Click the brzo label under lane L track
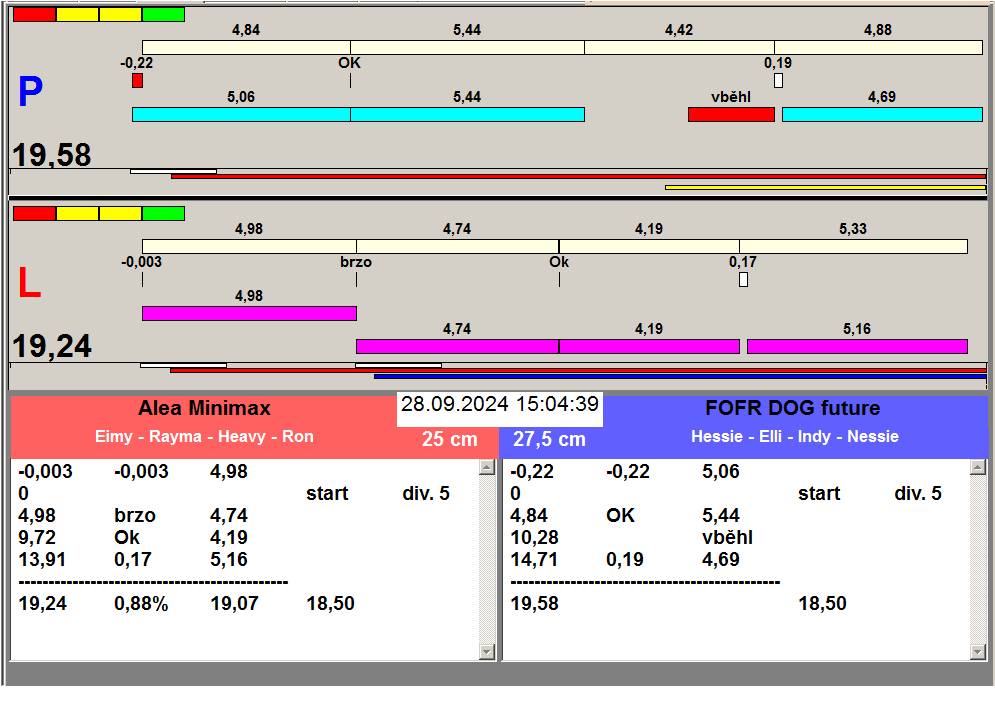 [x=356, y=262]
